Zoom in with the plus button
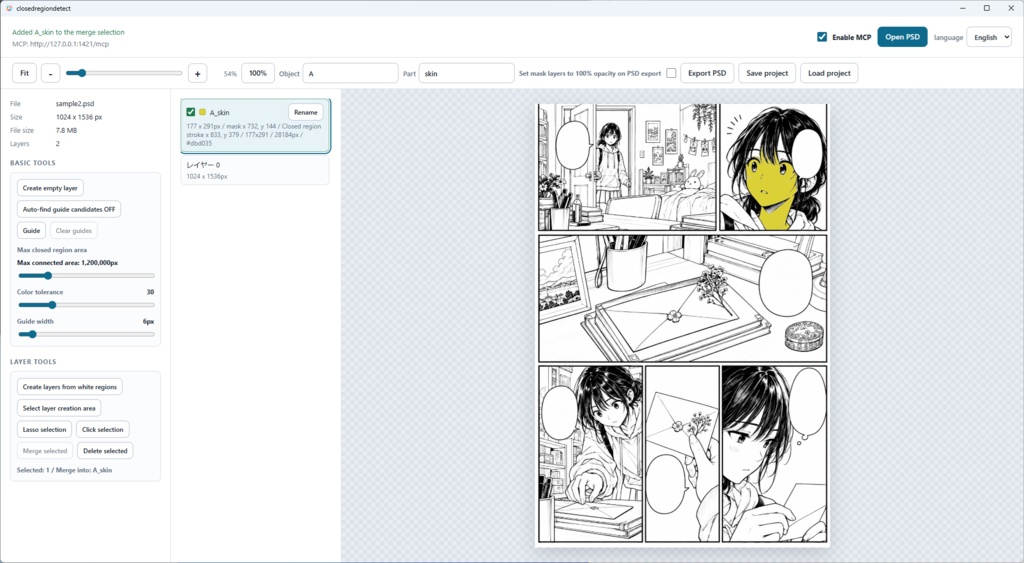 197,73
